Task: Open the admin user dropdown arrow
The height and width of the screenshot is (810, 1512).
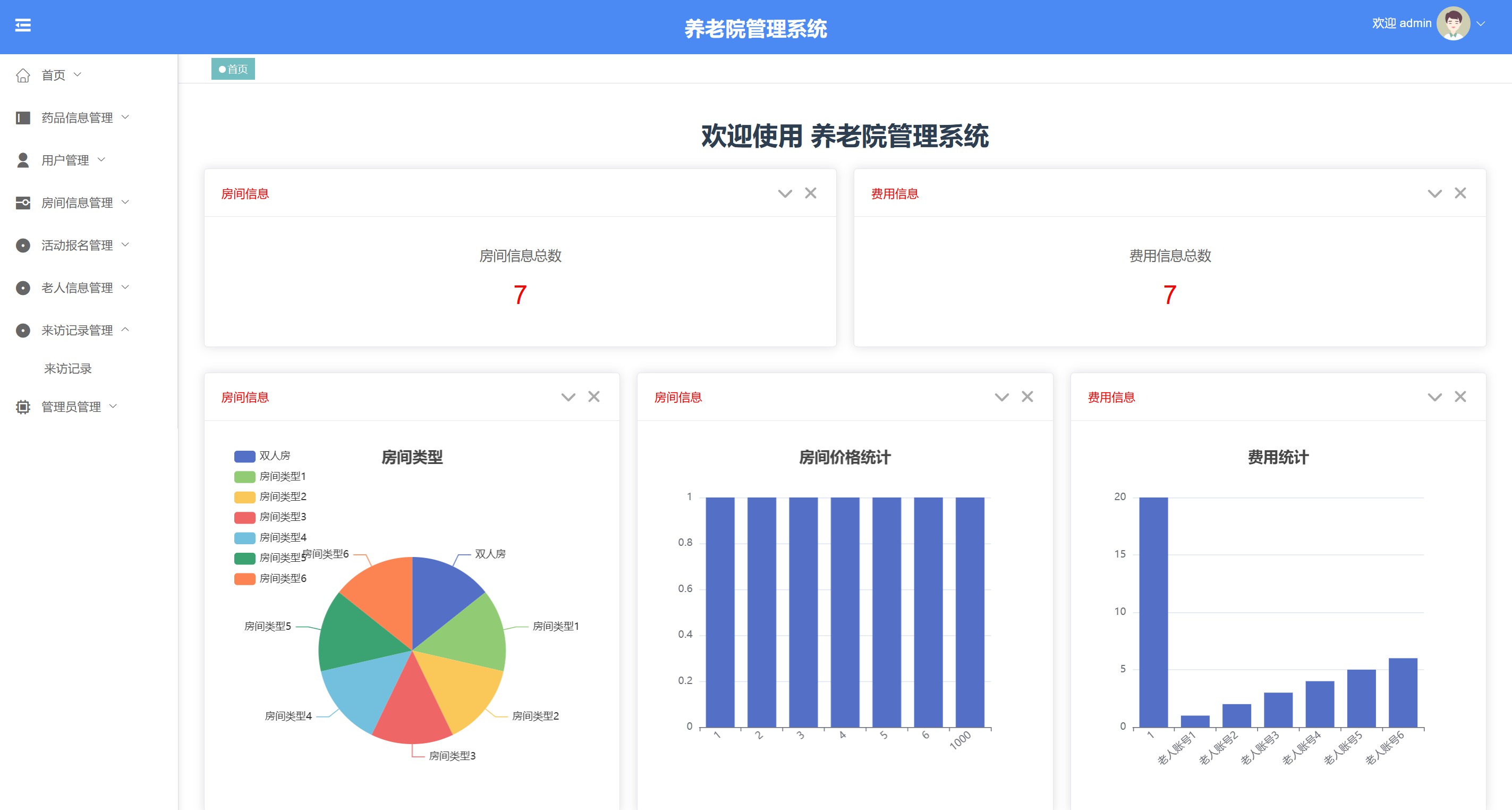Action: tap(1481, 24)
